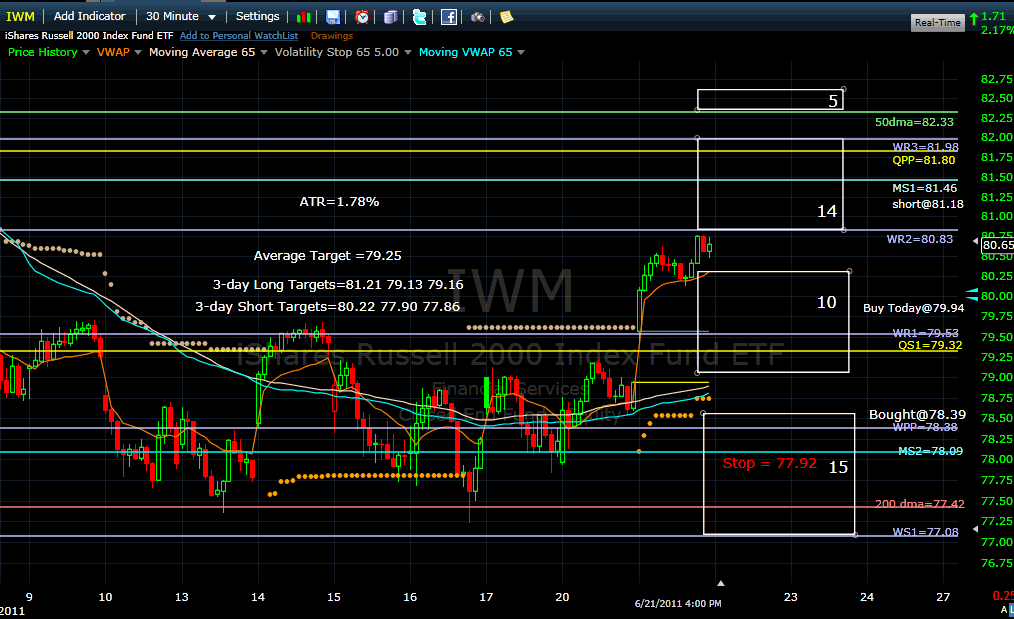Click the 6/21/2011 4:00 PM date label
The width and height of the screenshot is (1014, 619).
click(x=678, y=603)
